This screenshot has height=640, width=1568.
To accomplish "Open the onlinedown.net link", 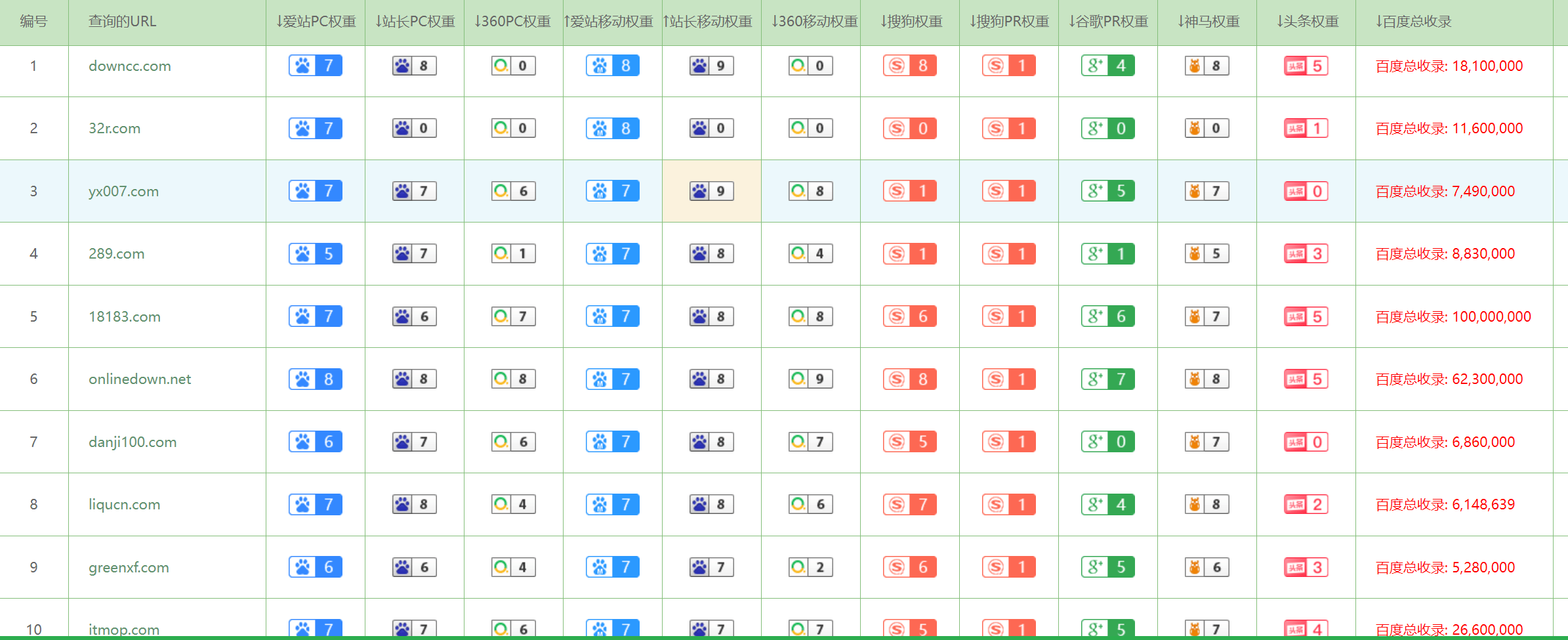I will pos(140,379).
